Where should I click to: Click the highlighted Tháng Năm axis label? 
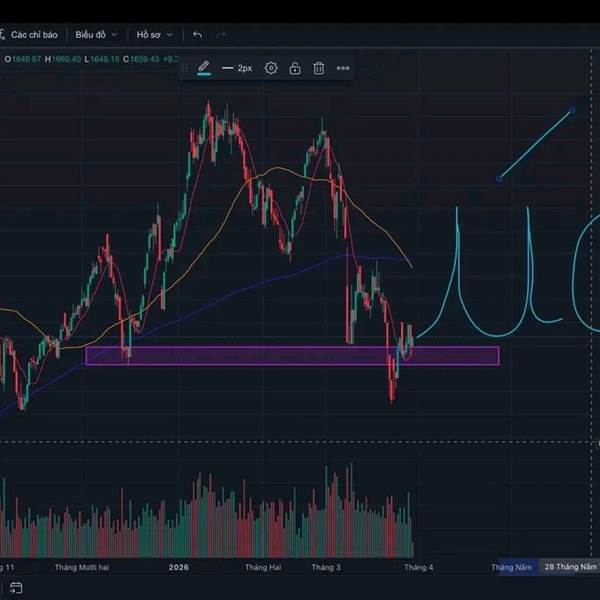pyautogui.click(x=512, y=567)
